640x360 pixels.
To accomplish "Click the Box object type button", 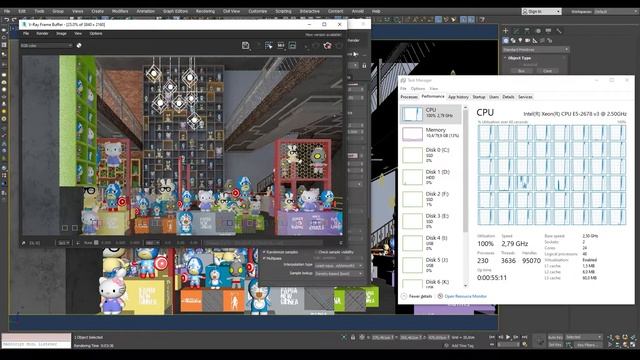I will [x=521, y=71].
